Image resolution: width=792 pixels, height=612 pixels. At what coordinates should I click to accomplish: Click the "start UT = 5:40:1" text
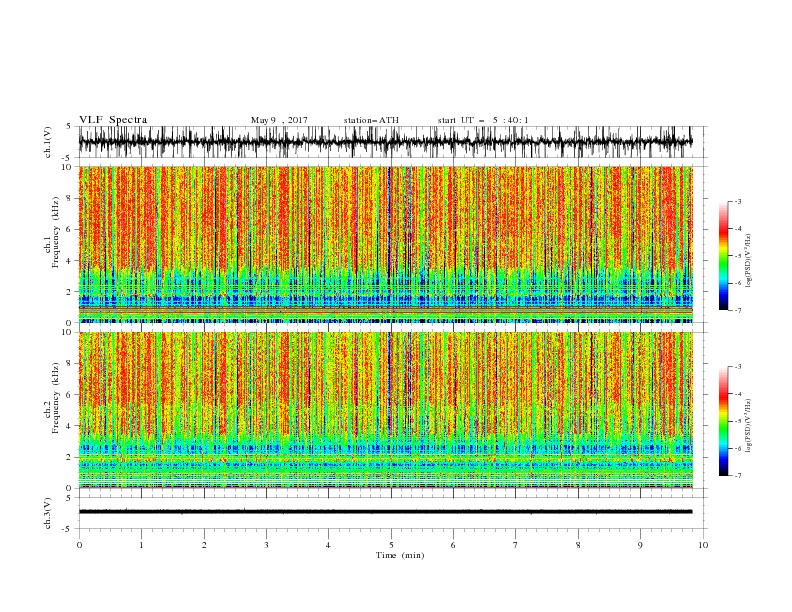pyautogui.click(x=483, y=120)
